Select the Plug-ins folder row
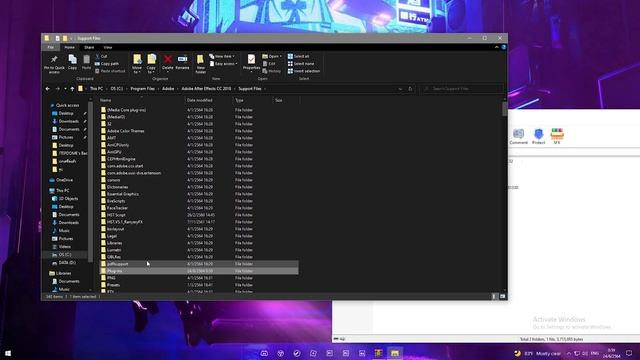The height and width of the screenshot is (360, 640). 199,271
